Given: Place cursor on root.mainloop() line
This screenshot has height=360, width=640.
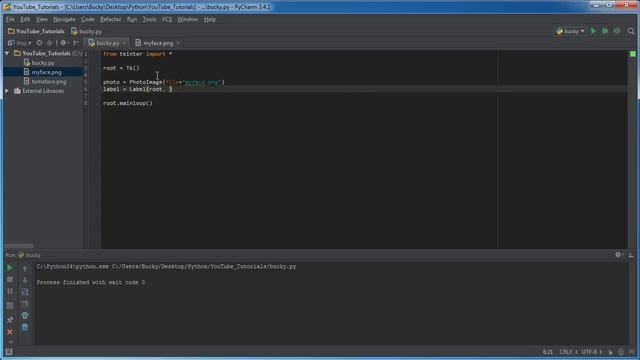Looking at the screenshot, I should coord(128,103).
